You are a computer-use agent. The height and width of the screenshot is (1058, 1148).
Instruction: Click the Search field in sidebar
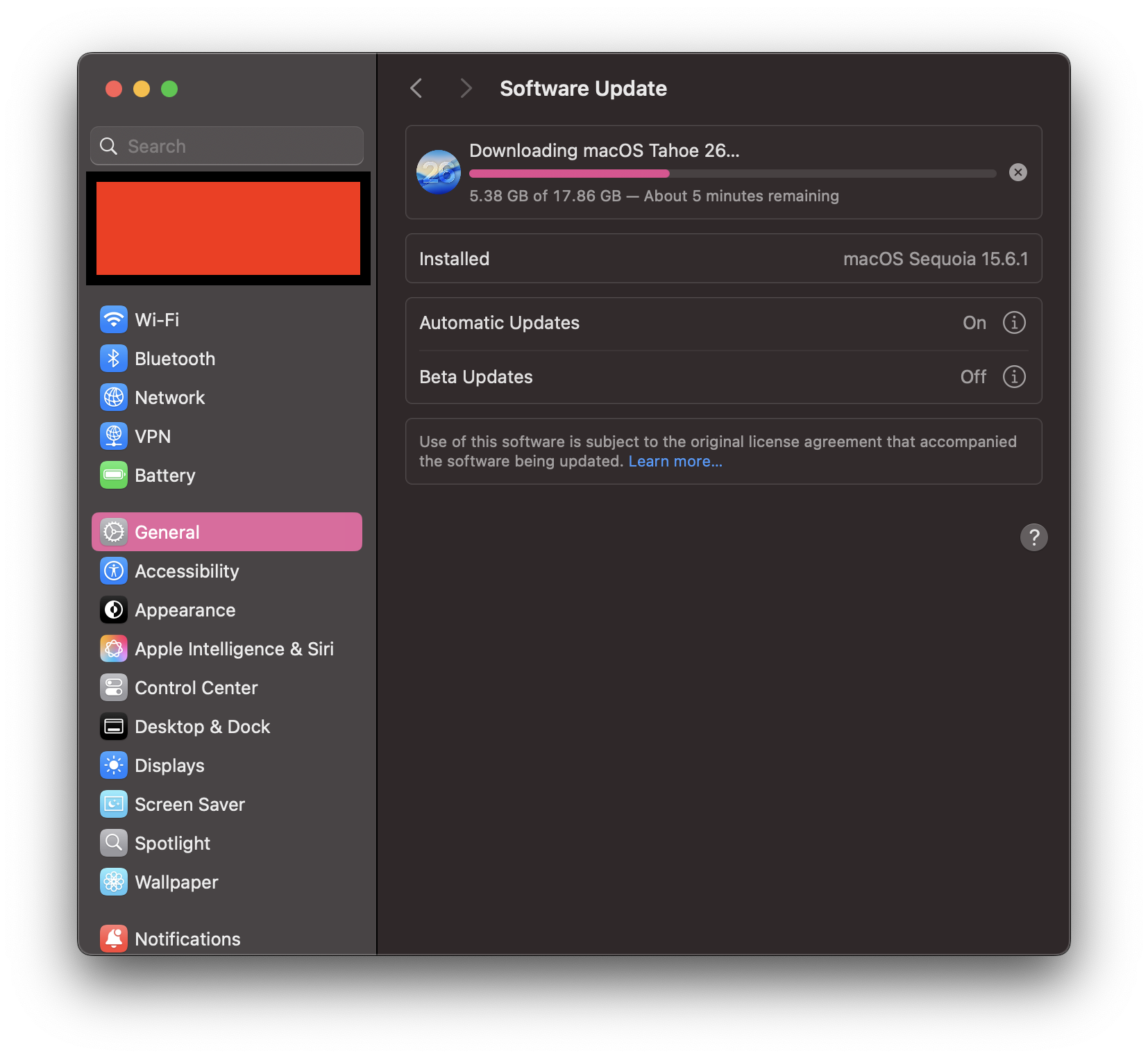click(x=236, y=146)
